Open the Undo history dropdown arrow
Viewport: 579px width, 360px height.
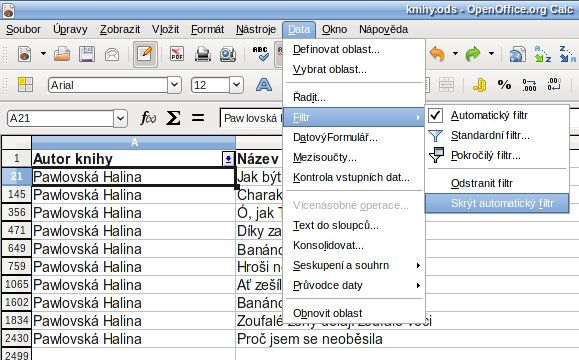click(x=455, y=54)
